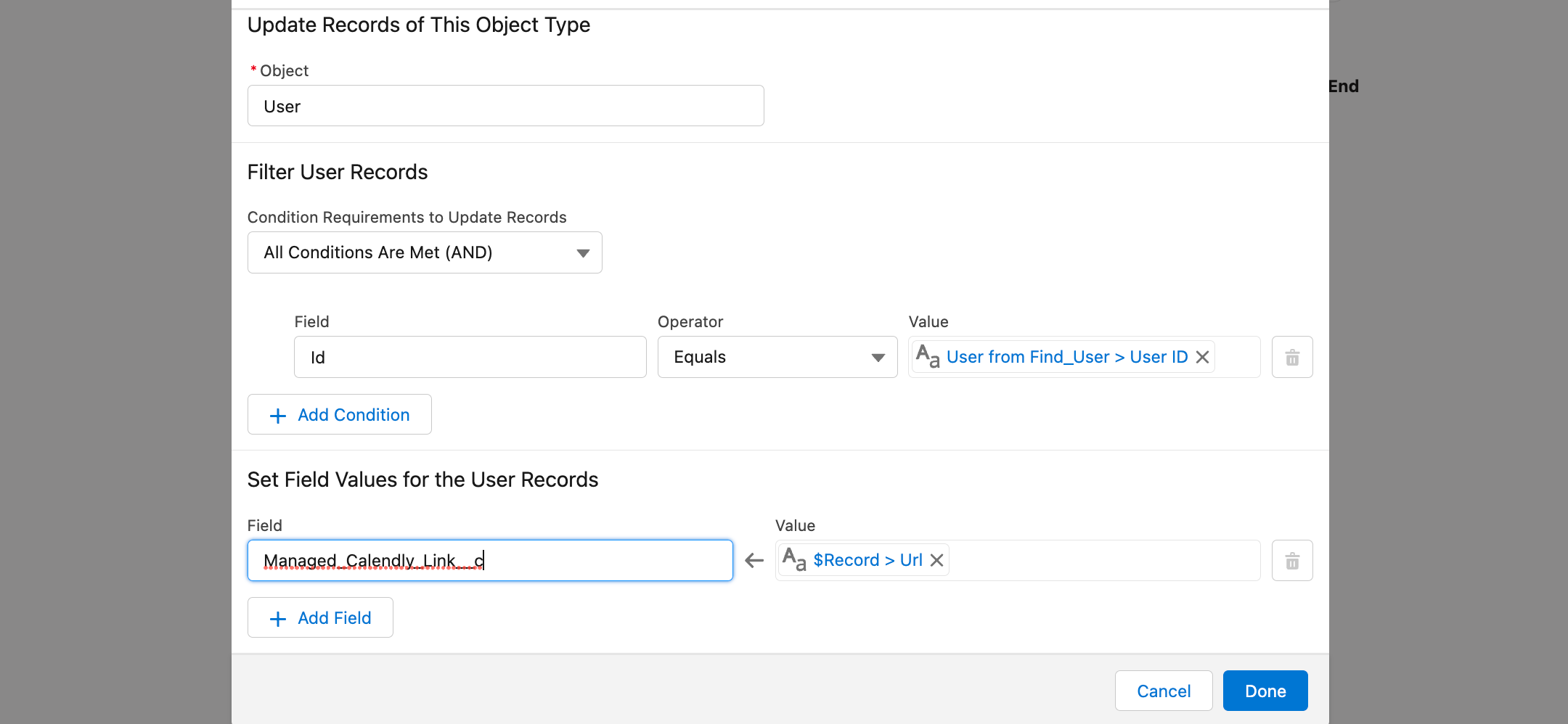Viewport: 1568px width, 724px height.
Task: Select the End element on the canvas
Action: [1344, 86]
